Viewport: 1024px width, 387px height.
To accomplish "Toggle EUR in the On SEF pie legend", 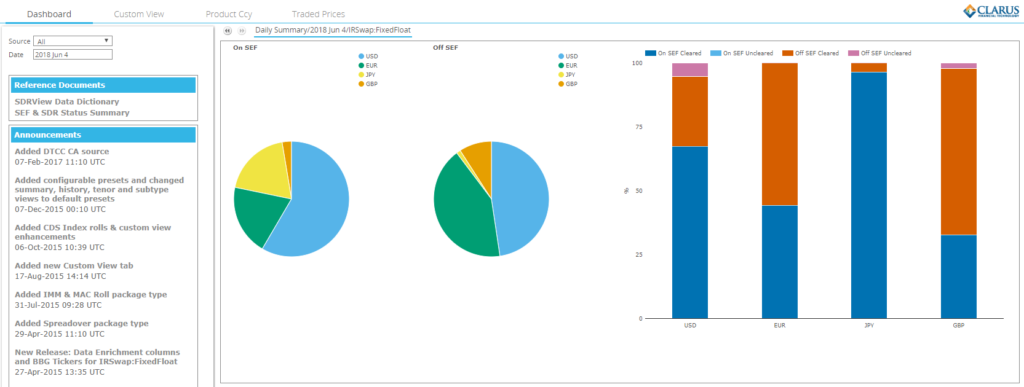I will (x=368, y=66).
